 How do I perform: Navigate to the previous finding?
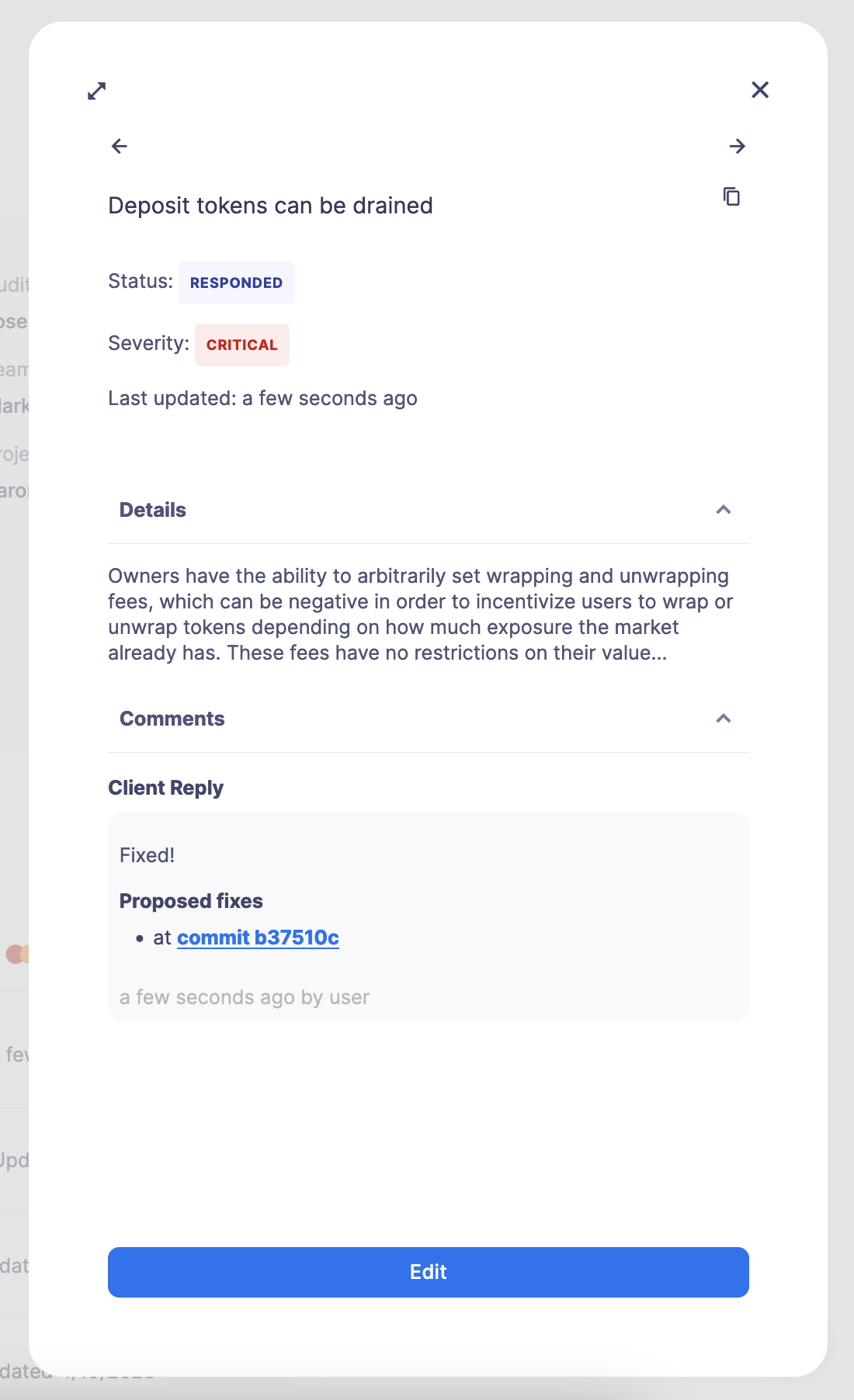tap(118, 146)
